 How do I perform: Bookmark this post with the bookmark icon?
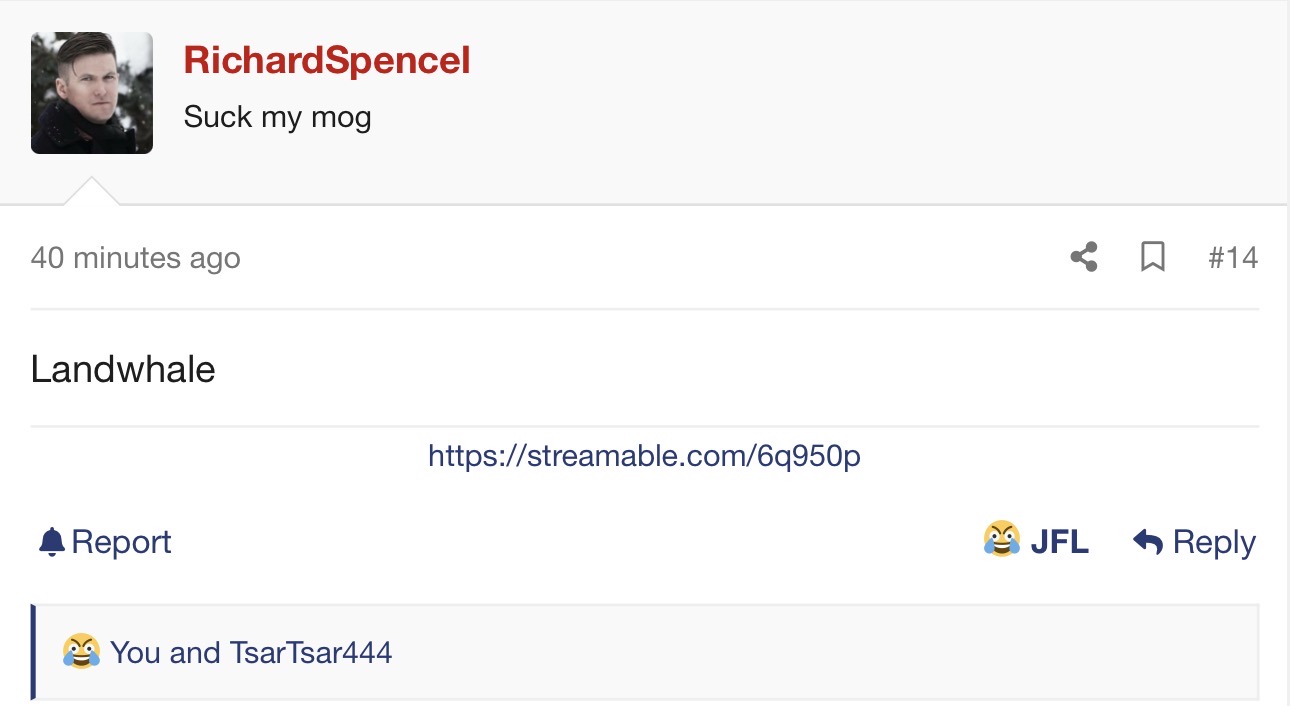tap(1153, 258)
